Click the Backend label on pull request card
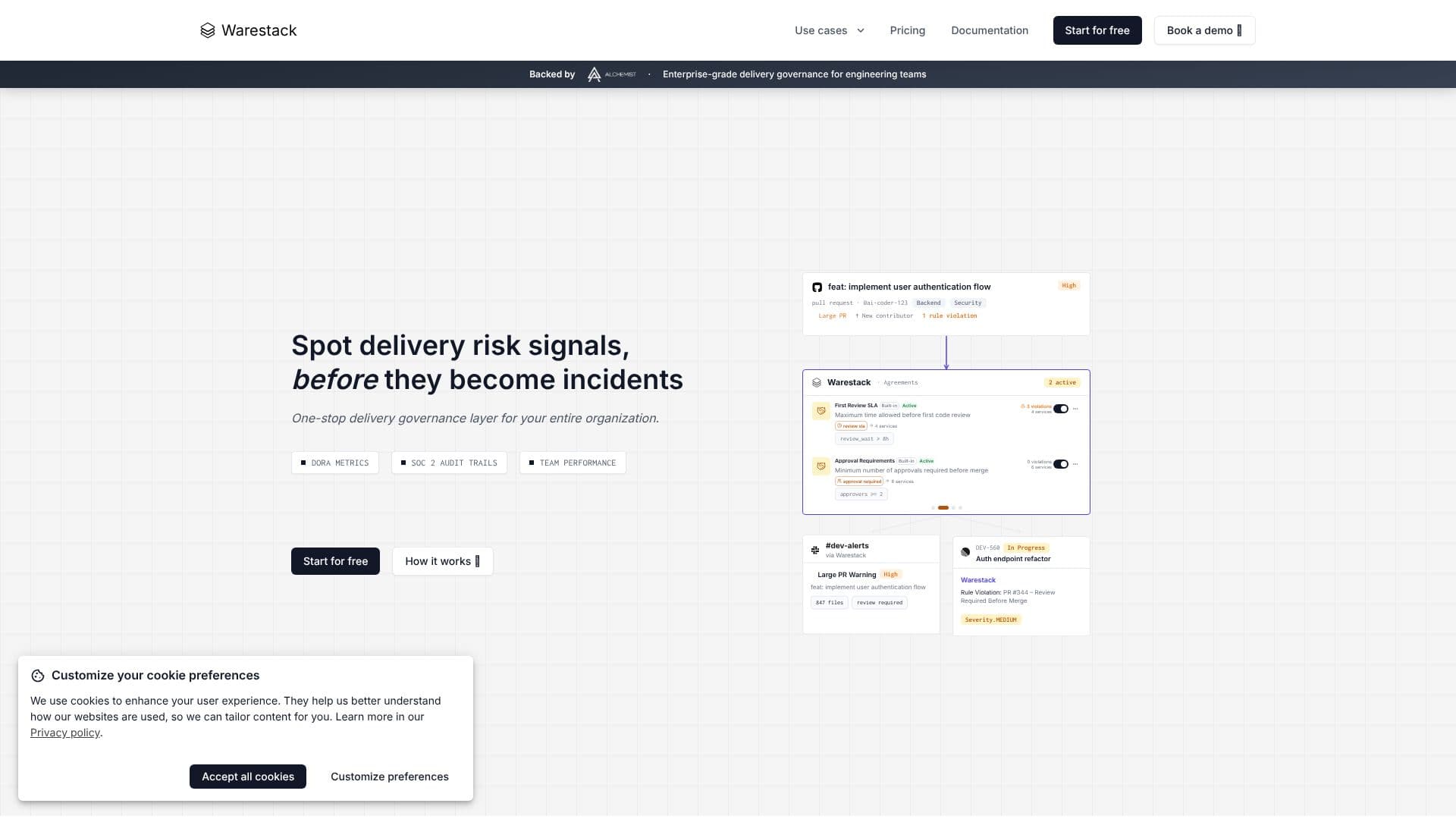The height and width of the screenshot is (819, 1456). click(x=928, y=303)
